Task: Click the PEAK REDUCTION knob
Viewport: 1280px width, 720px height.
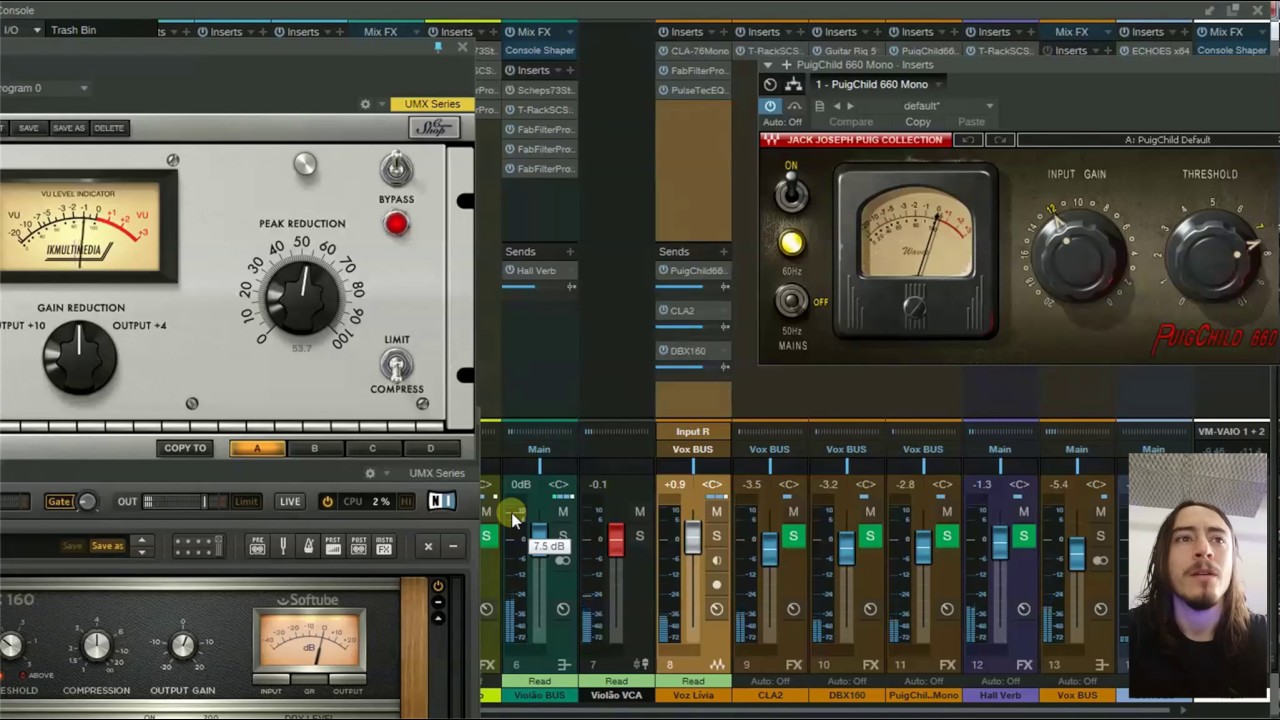Action: [x=301, y=297]
